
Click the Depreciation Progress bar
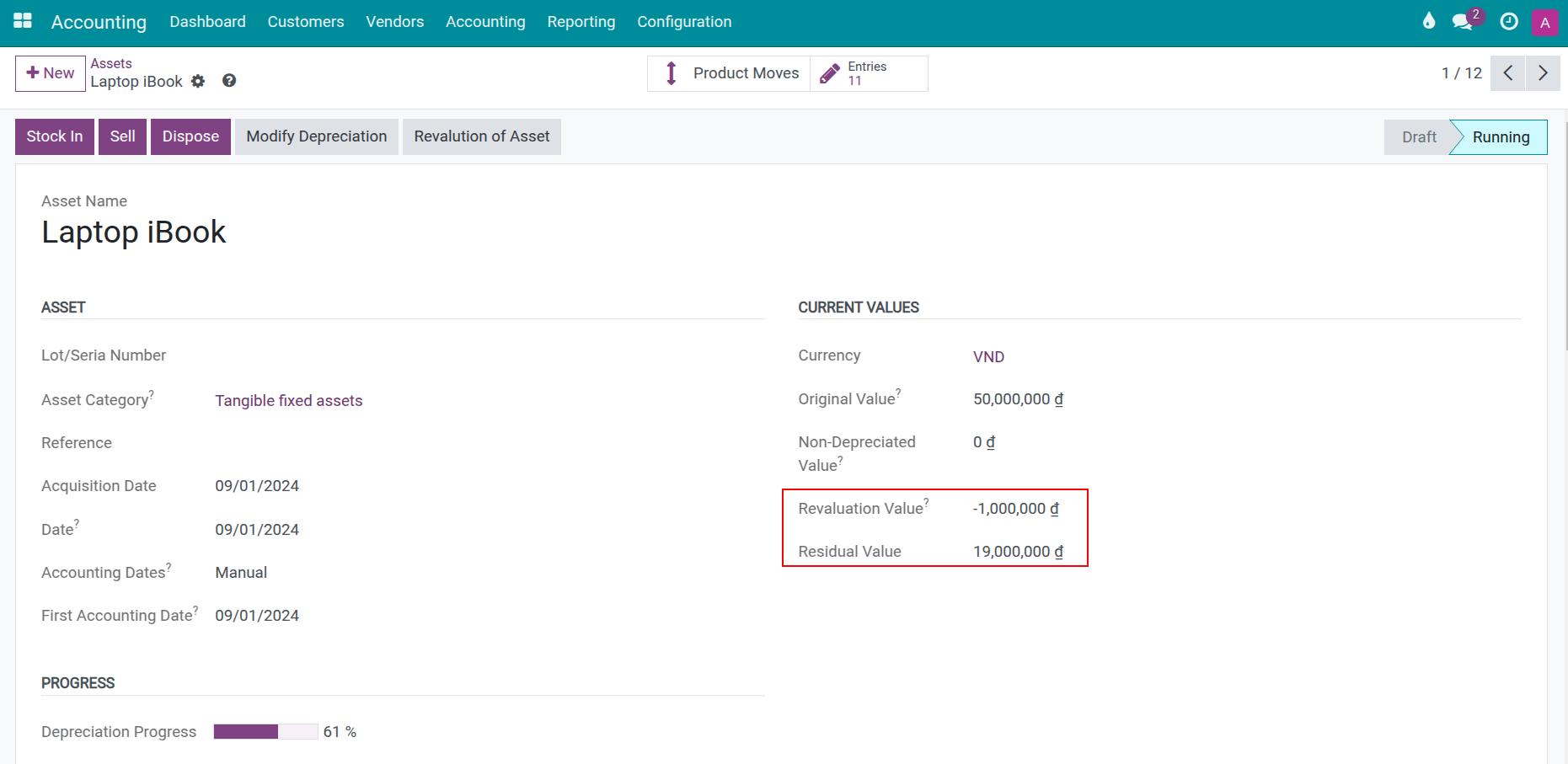tap(266, 732)
